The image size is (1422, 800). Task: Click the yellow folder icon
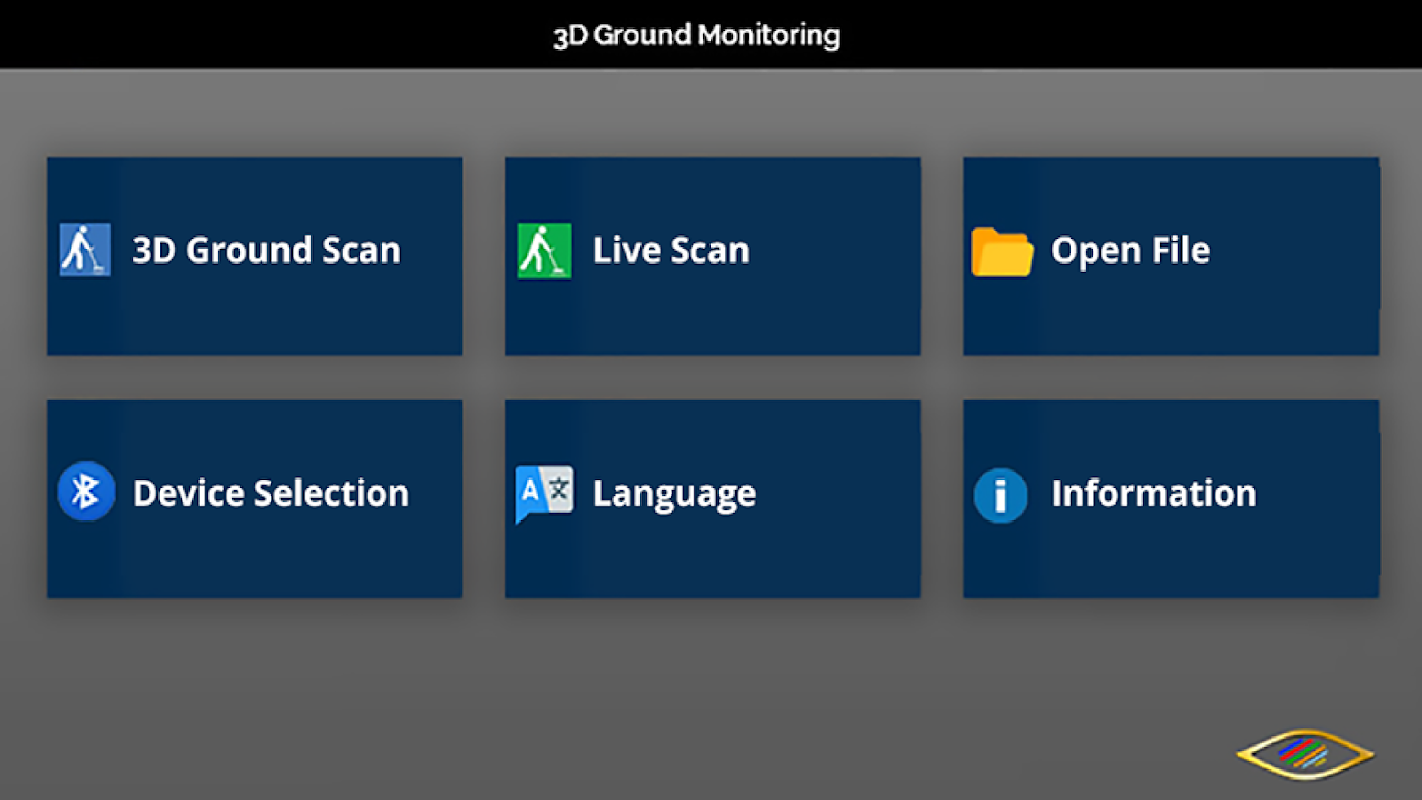(x=1002, y=252)
